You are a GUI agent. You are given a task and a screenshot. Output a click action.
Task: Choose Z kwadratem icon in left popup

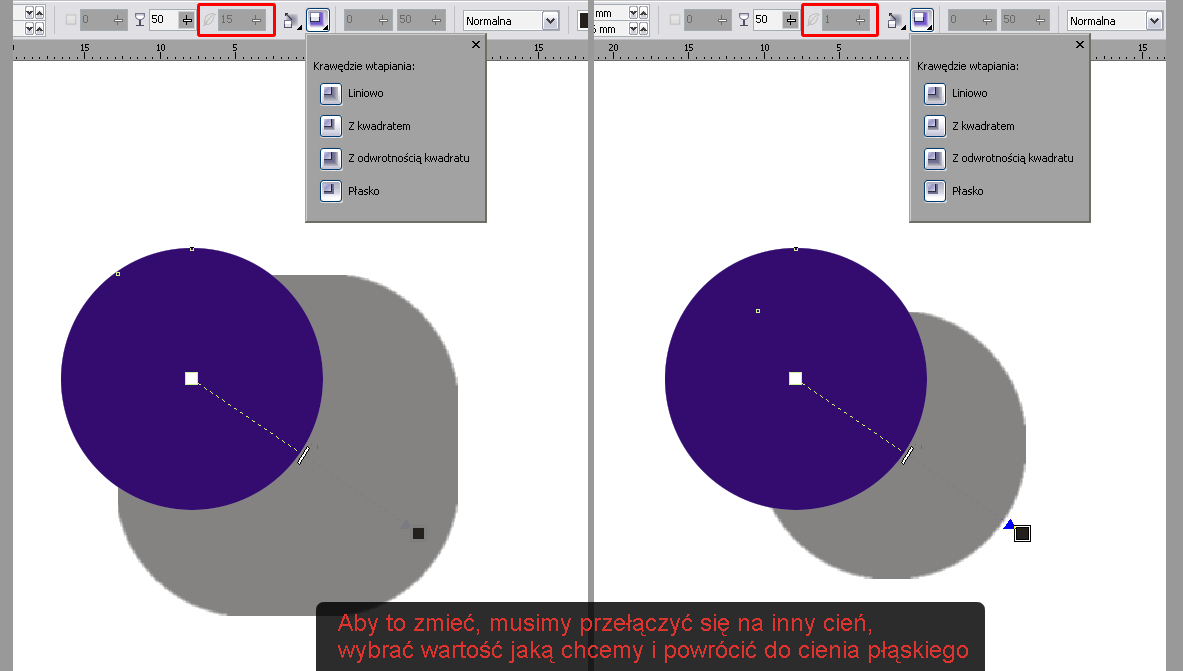click(x=331, y=126)
